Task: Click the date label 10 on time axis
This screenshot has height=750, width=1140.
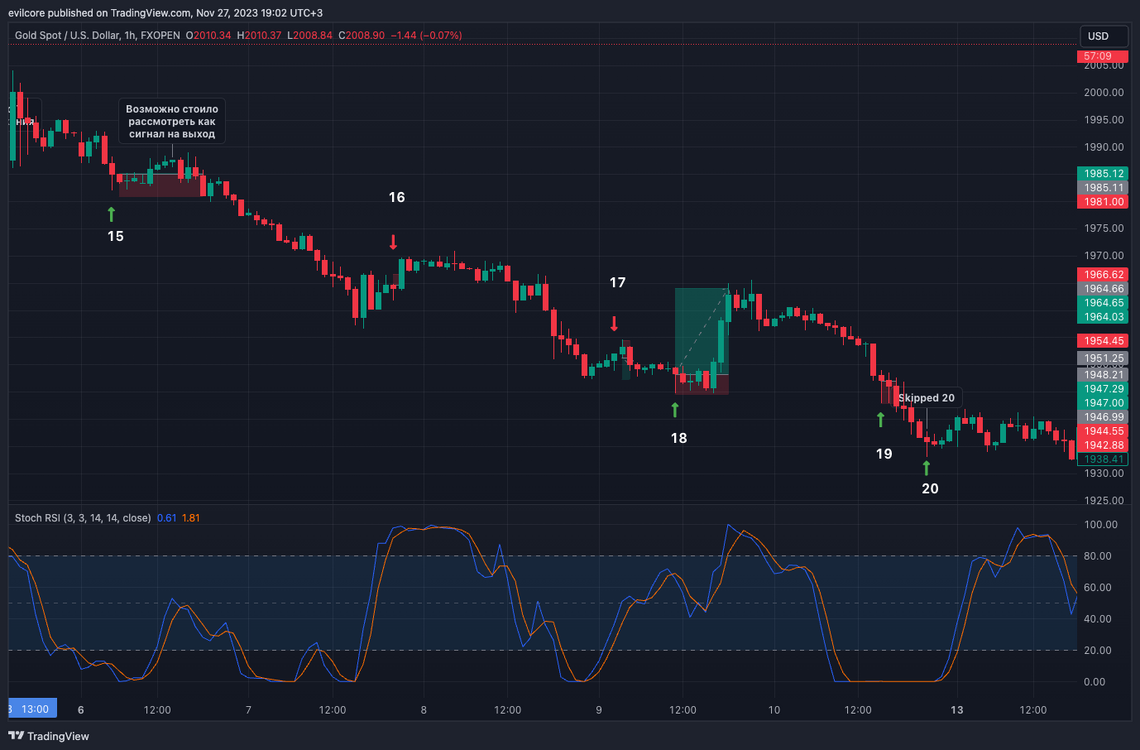Action: [x=774, y=710]
